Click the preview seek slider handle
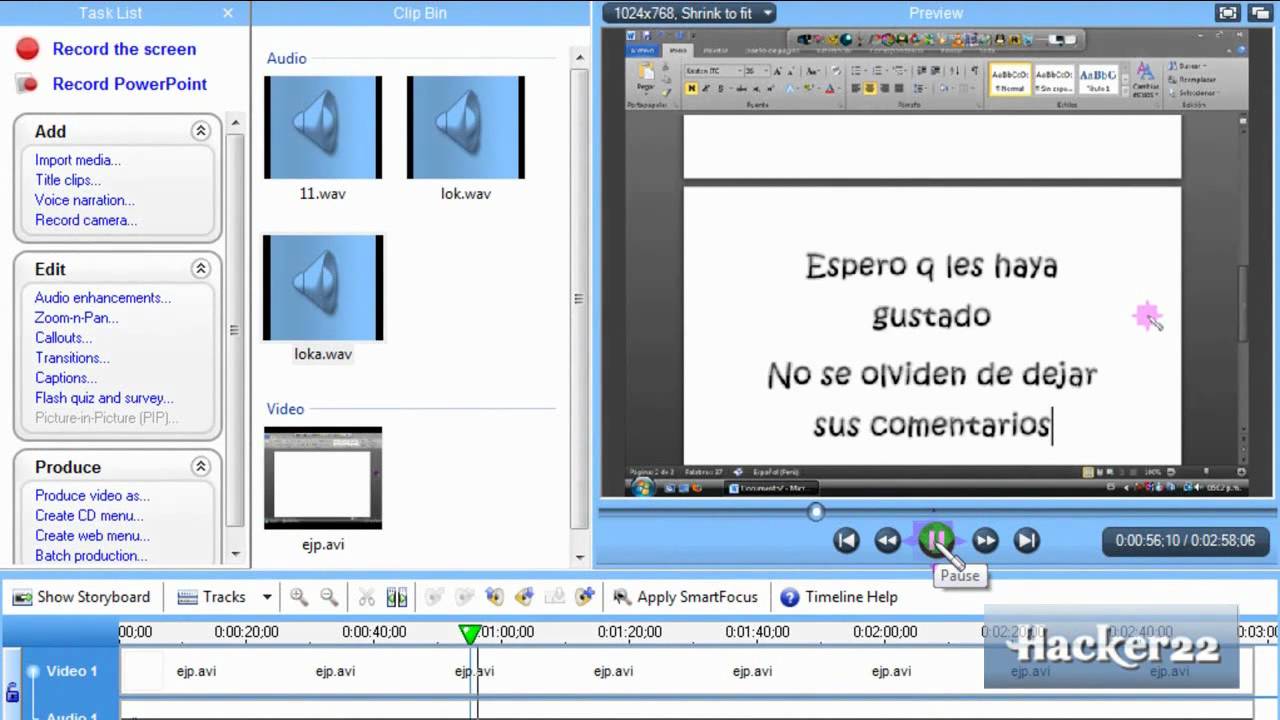 pos(816,511)
